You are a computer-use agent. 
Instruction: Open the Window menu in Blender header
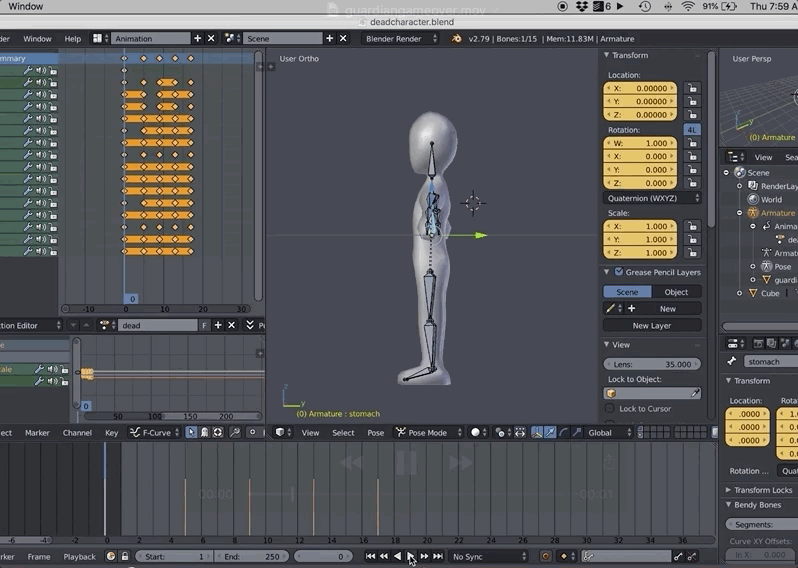point(37,39)
